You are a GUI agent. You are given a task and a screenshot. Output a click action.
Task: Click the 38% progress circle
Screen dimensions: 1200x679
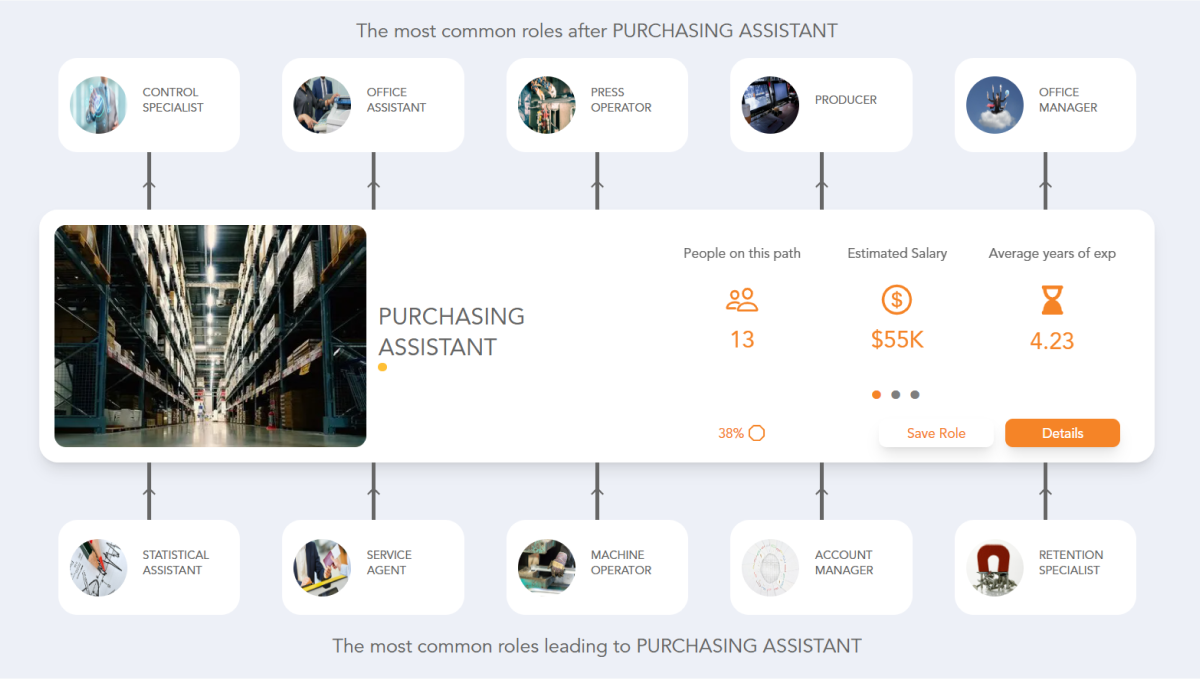coord(757,433)
